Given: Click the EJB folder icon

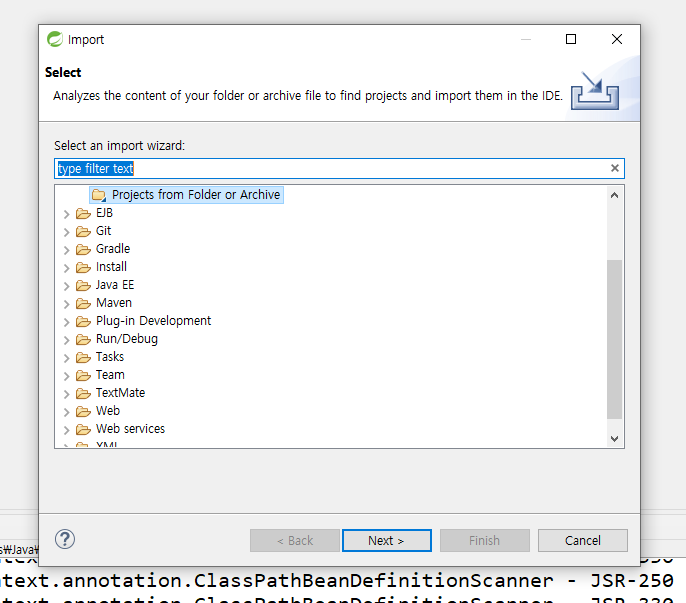Looking at the screenshot, I should click(83, 214).
